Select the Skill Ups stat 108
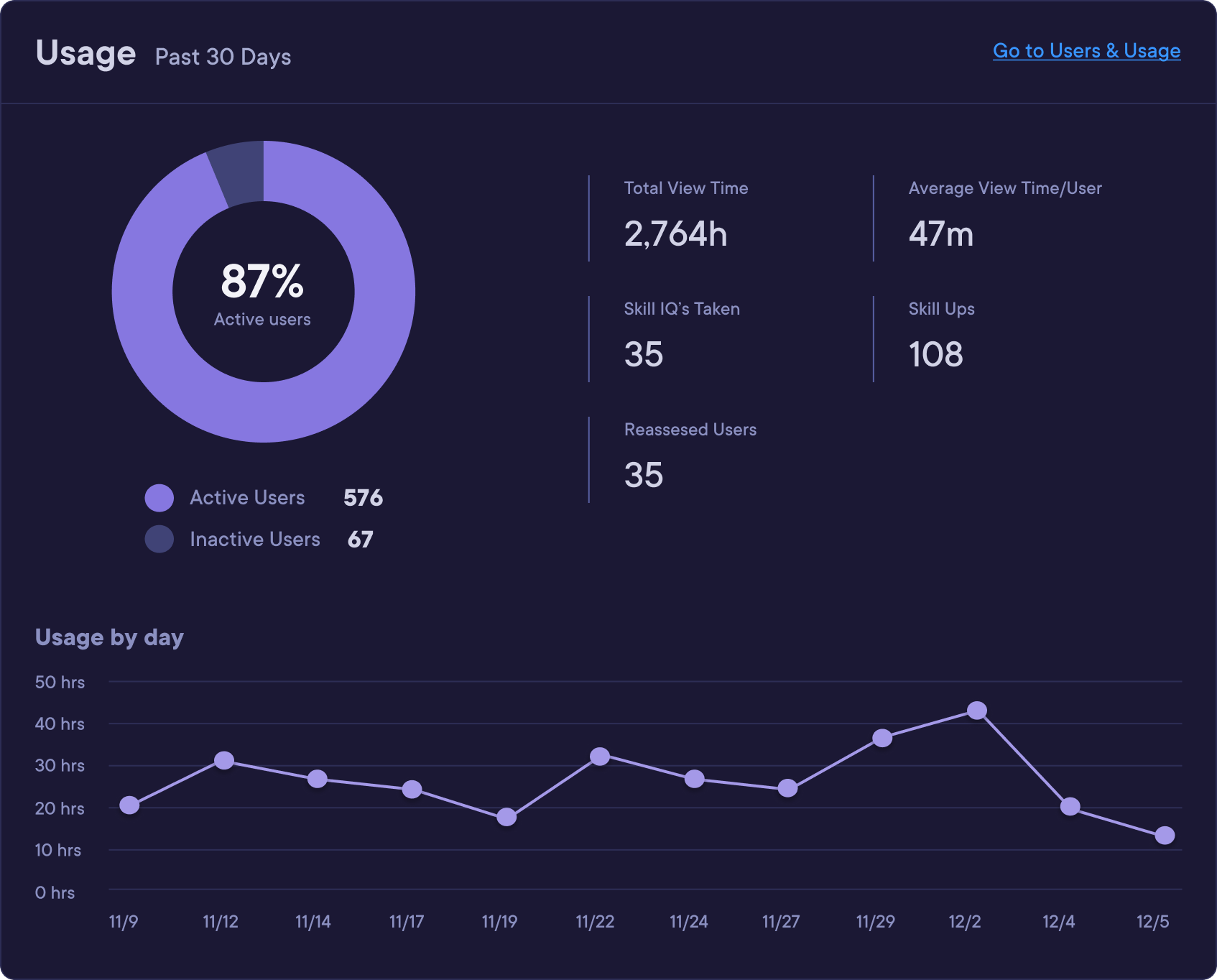 pyautogui.click(x=935, y=353)
